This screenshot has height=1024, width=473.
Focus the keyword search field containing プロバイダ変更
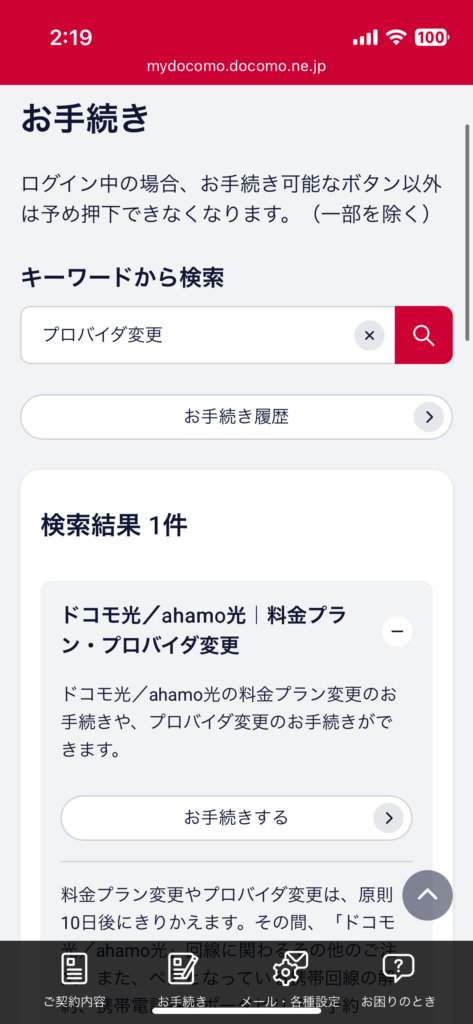tap(208, 335)
